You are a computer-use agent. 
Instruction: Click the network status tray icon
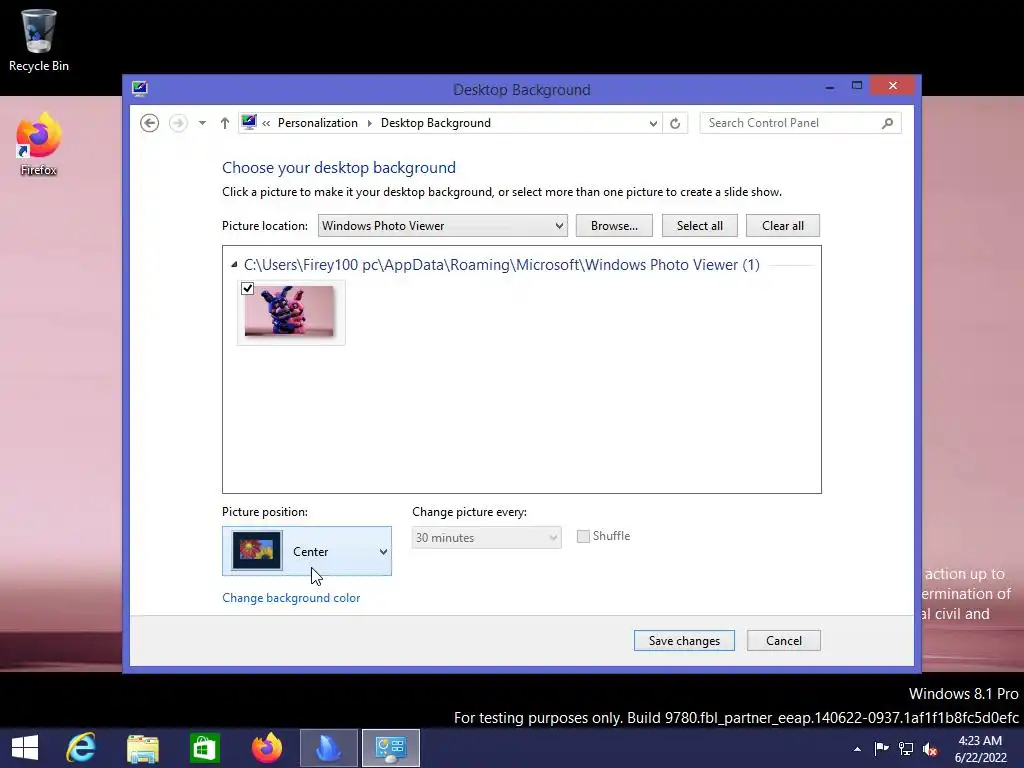906,748
